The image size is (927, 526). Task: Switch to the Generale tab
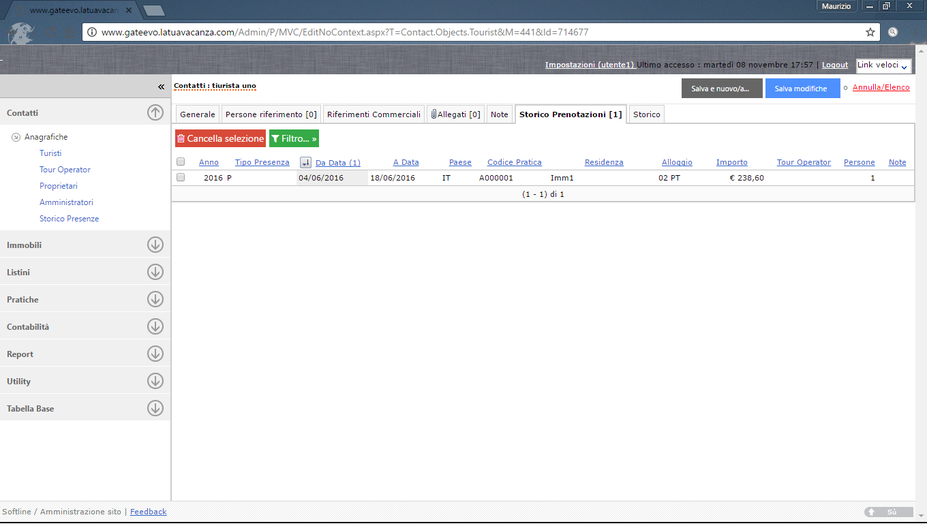[197, 115]
